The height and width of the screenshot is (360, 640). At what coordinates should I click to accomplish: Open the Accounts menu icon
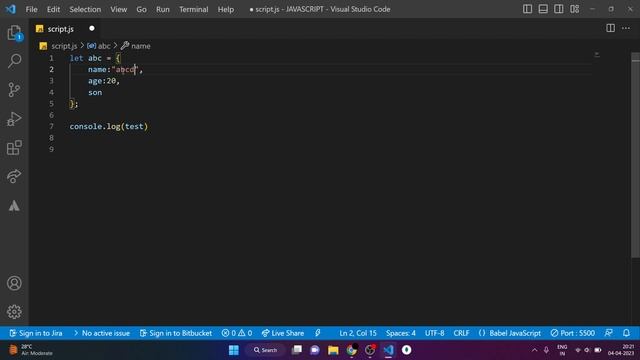click(14, 283)
